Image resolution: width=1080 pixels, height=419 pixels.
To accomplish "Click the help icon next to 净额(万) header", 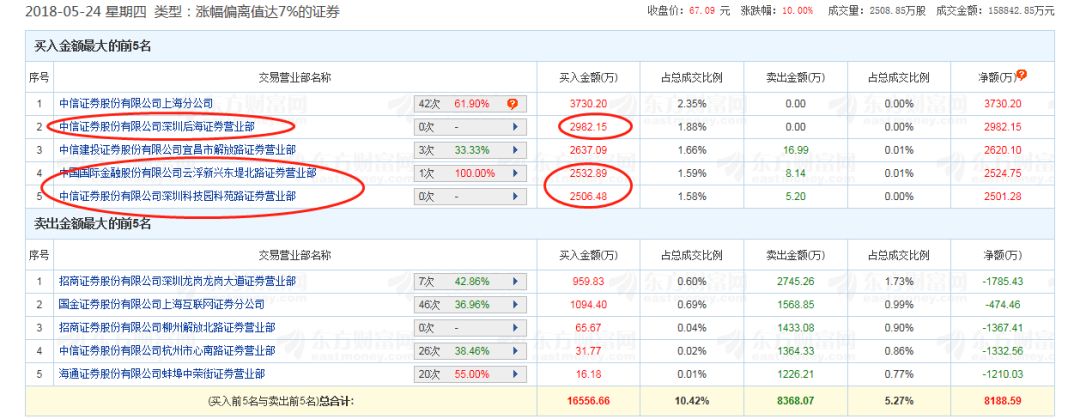I will tap(1021, 74).
